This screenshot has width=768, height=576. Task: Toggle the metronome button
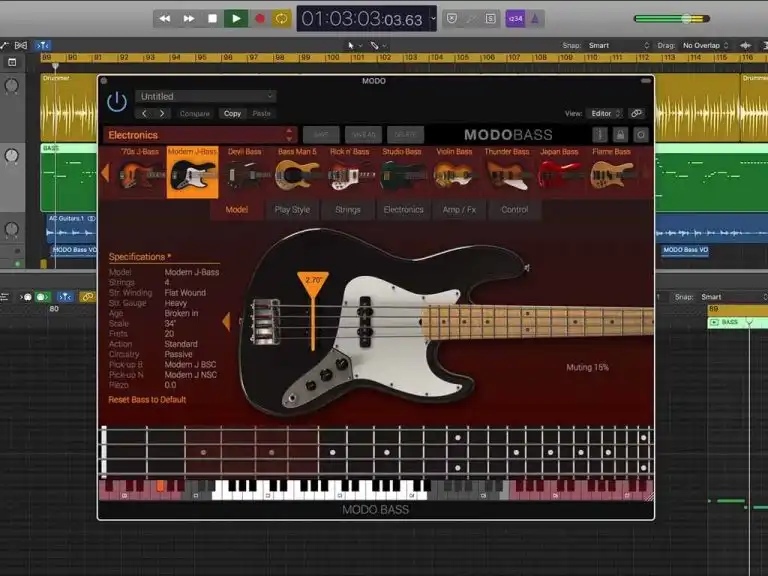point(535,19)
